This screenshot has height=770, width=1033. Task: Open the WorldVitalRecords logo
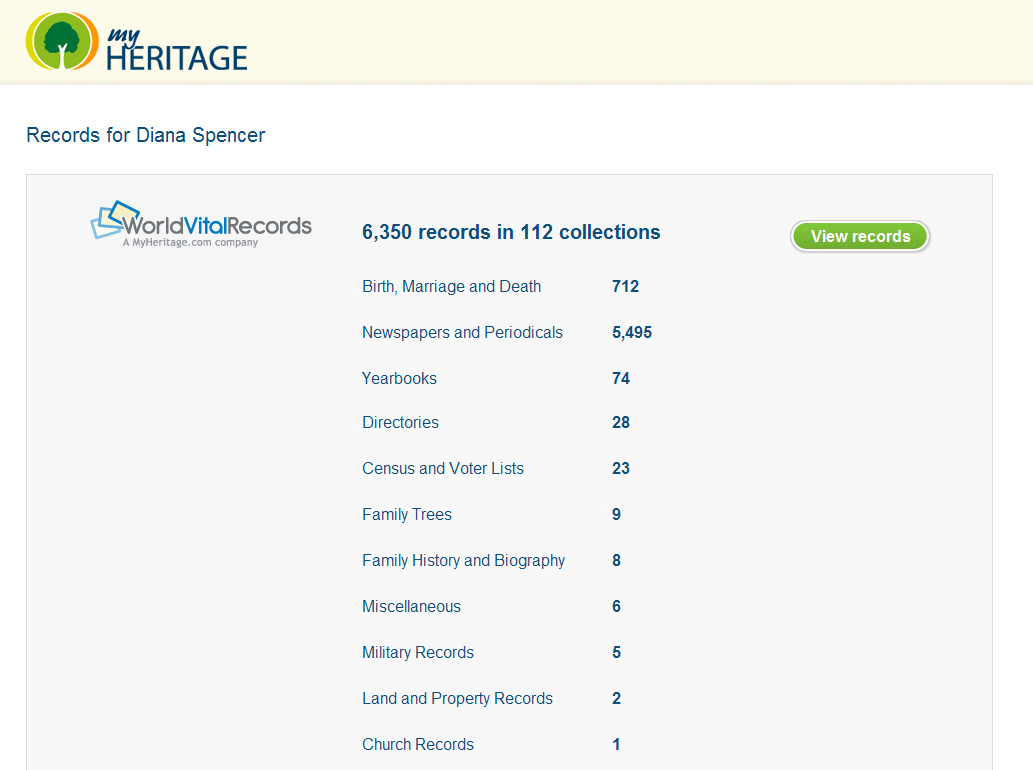(201, 224)
